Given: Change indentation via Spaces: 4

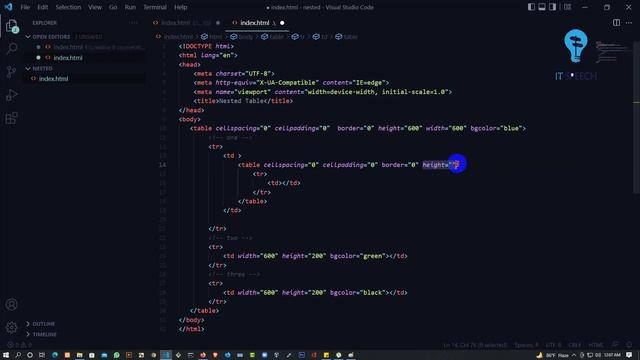Looking at the screenshot, I should click(x=527, y=345).
